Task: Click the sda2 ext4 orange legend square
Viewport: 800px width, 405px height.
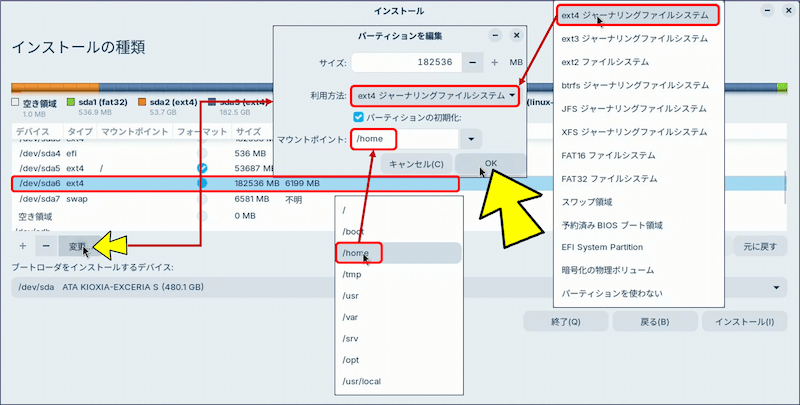Action: [x=143, y=102]
